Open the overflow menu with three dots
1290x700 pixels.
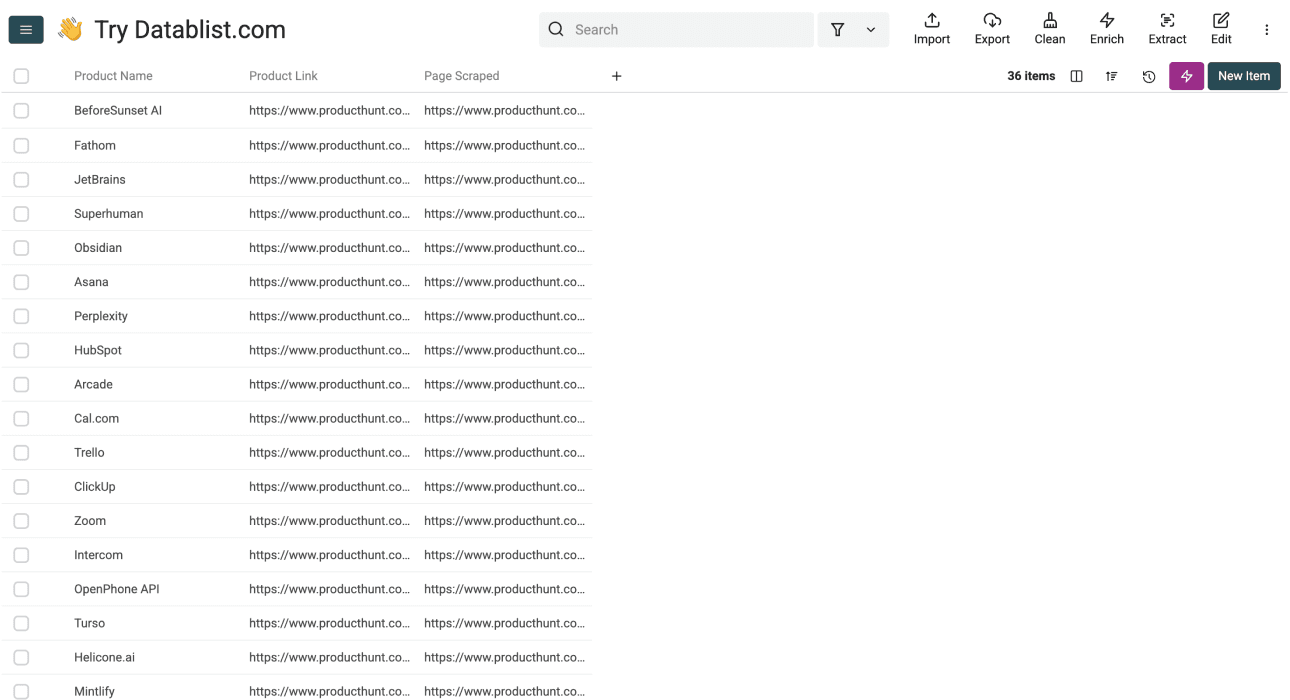1267,29
